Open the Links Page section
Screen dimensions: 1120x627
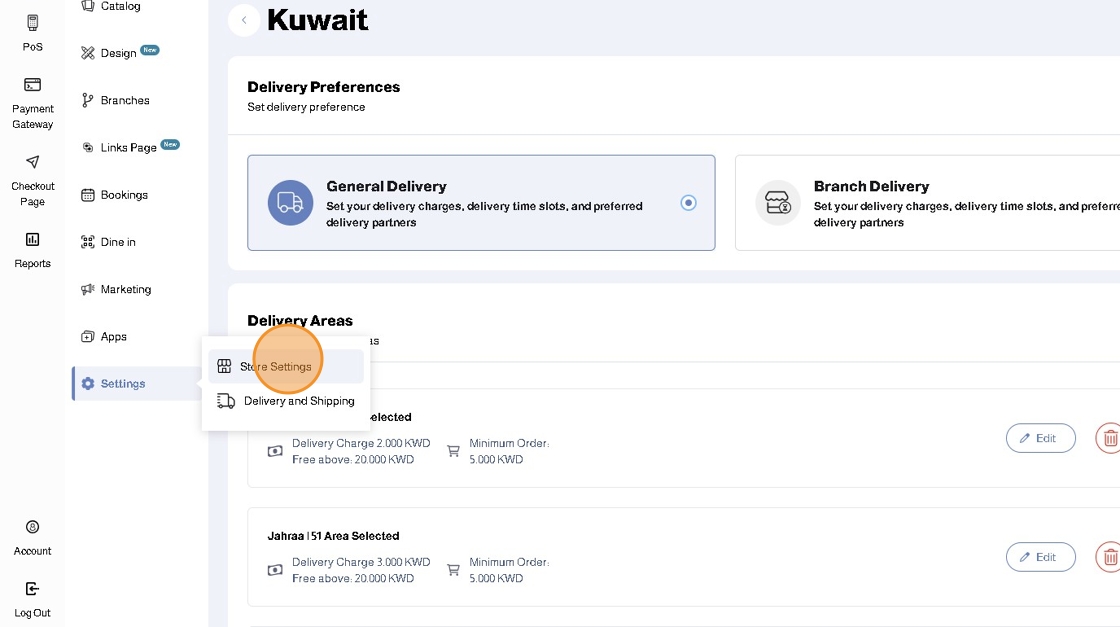tap(128, 148)
